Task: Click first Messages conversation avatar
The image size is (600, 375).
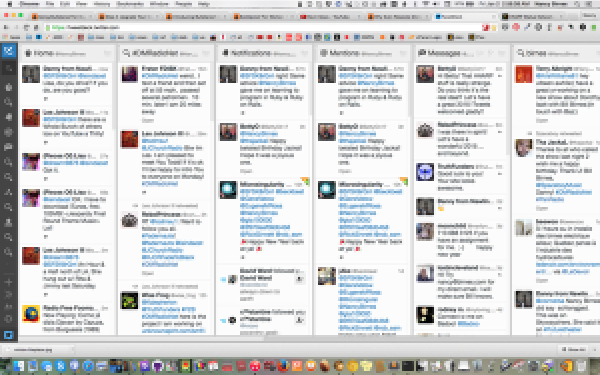Action: (425, 74)
